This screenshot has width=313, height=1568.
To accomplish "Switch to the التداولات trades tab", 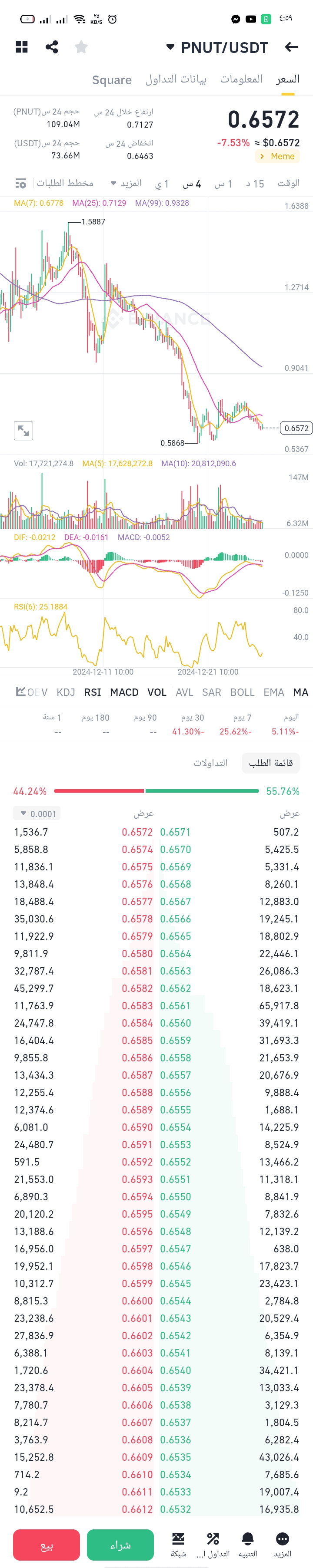I will point(210,763).
